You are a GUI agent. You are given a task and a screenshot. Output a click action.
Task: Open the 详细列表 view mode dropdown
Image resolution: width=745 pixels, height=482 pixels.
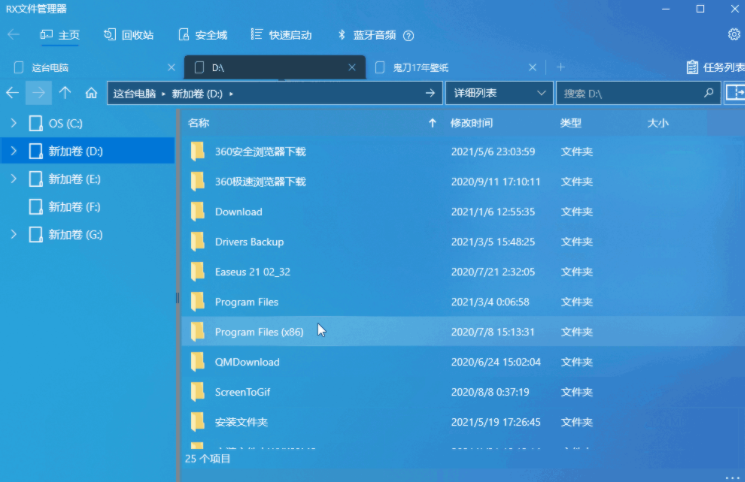pos(499,93)
